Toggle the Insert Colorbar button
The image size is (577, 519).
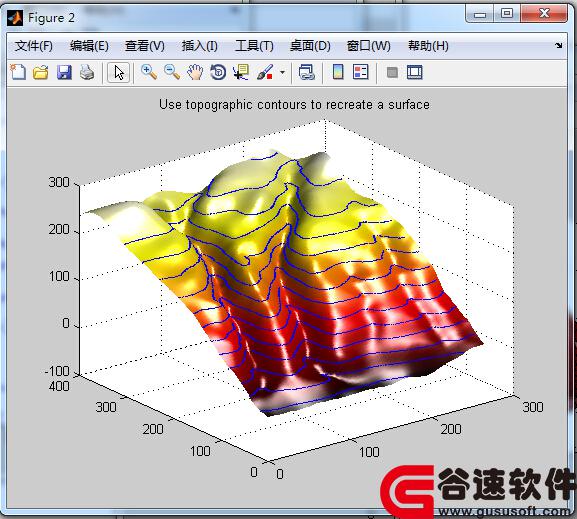click(338, 72)
